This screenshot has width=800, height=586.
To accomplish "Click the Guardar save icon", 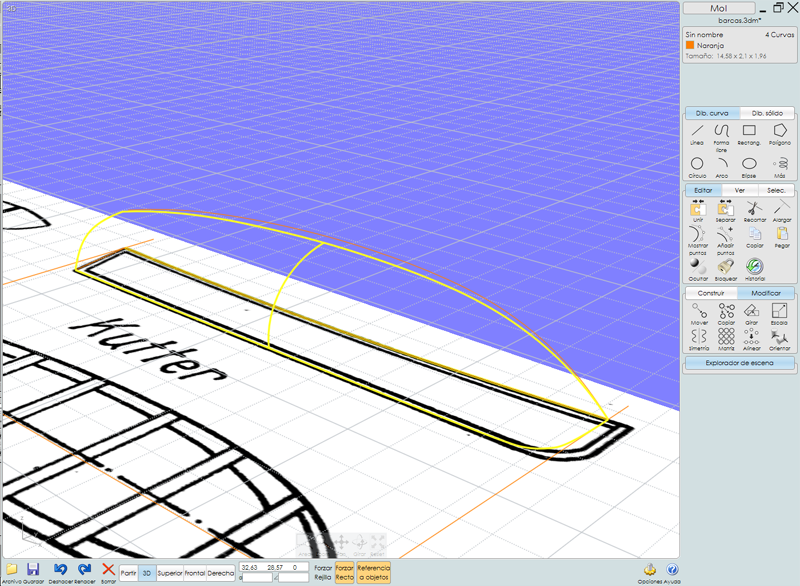I will coord(33,572).
